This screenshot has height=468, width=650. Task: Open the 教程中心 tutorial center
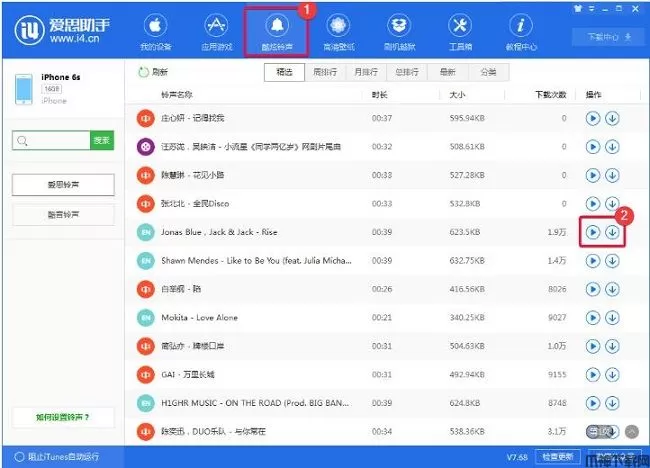(x=522, y=30)
